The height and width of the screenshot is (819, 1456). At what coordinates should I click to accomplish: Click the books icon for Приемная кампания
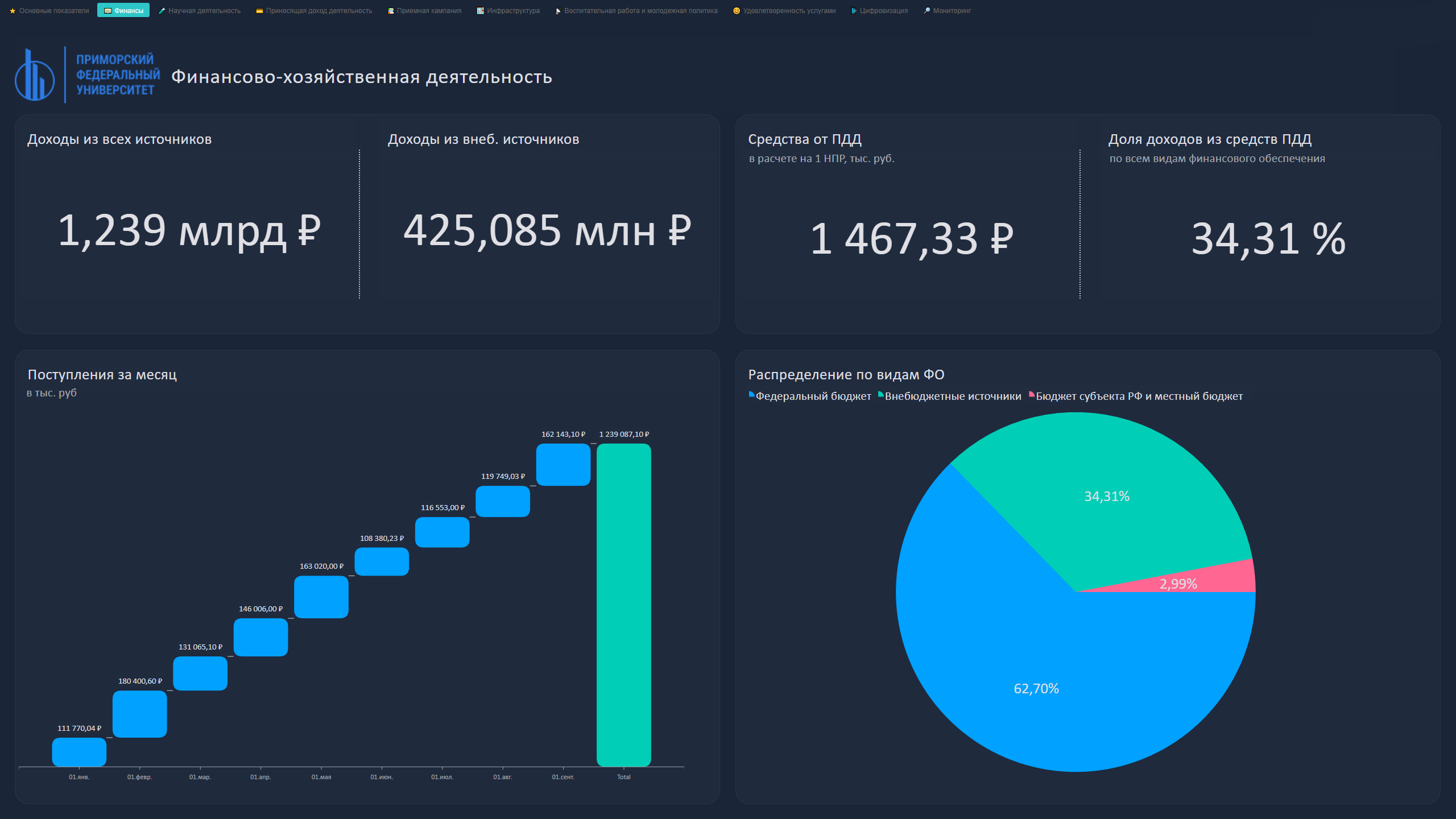[391, 11]
